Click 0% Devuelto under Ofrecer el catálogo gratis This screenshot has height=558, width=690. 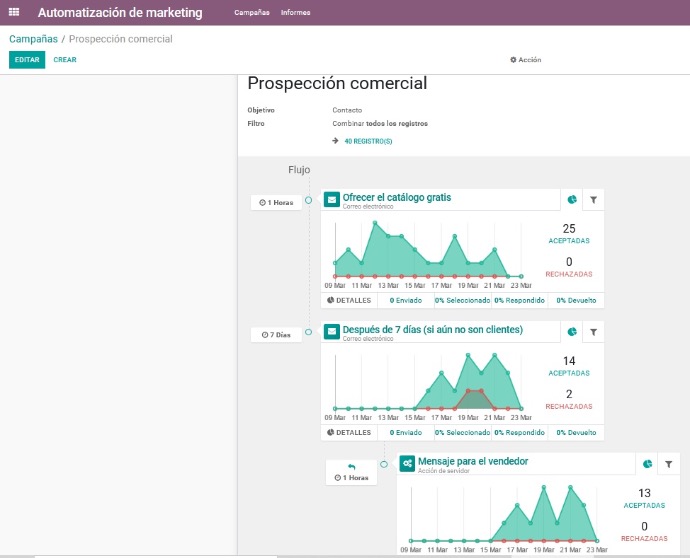[576, 301]
